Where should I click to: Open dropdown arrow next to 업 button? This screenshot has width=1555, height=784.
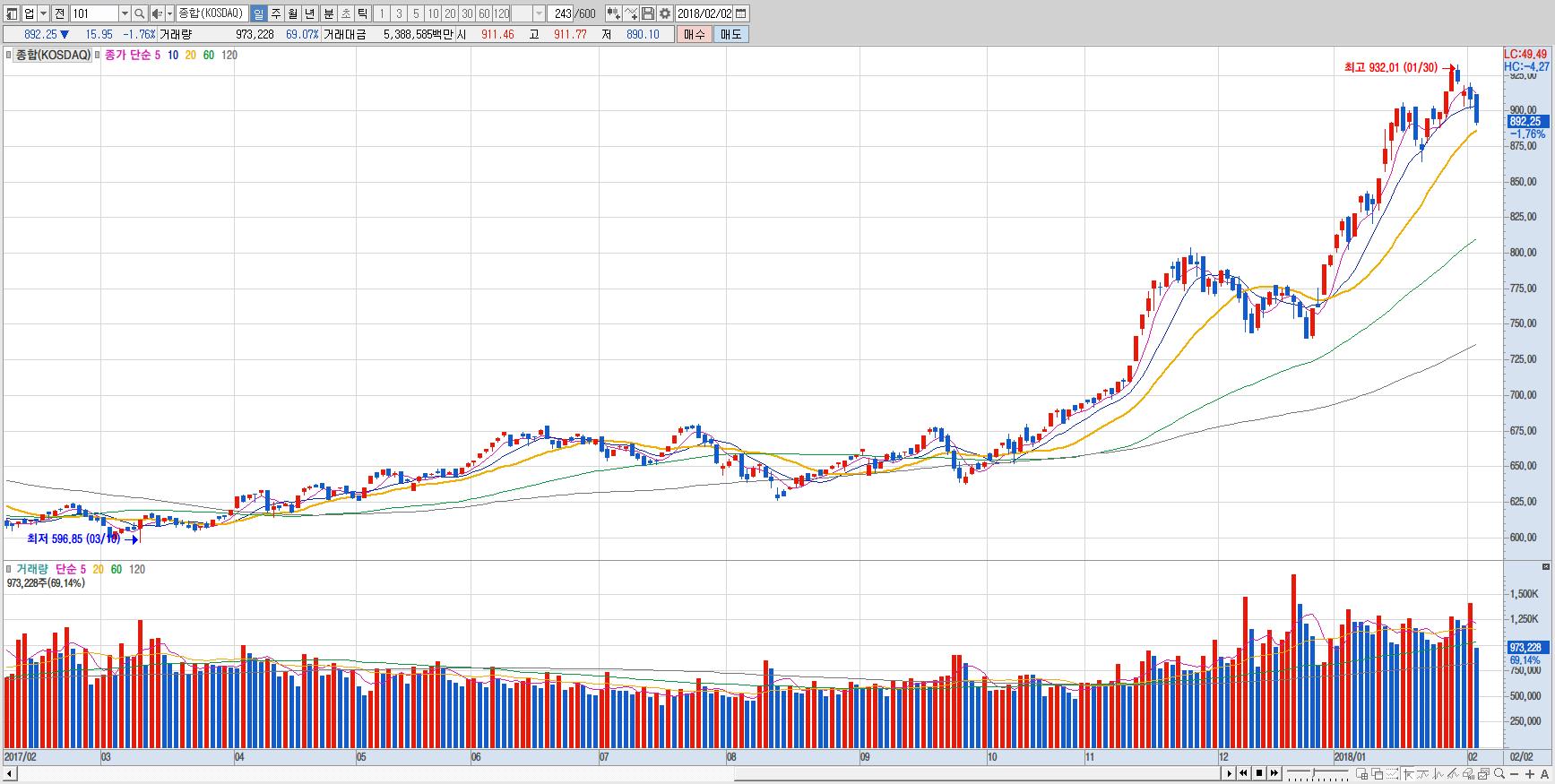(43, 13)
